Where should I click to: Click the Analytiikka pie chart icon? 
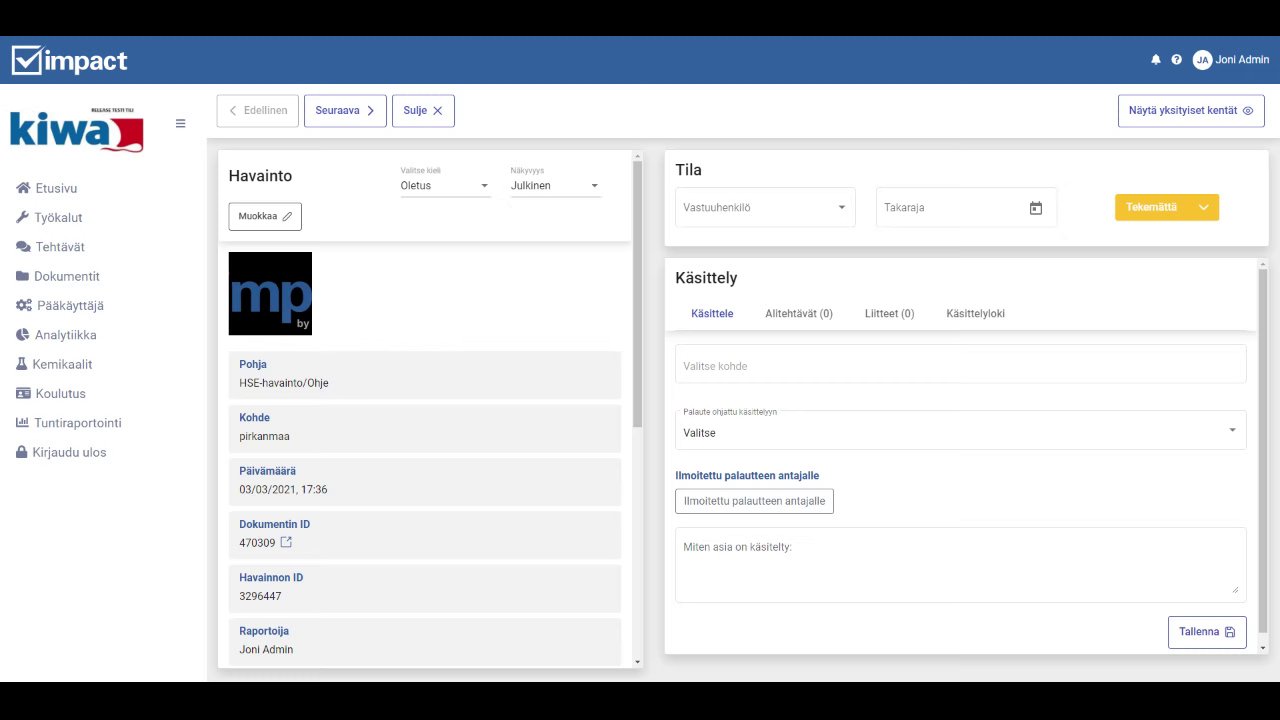point(23,335)
